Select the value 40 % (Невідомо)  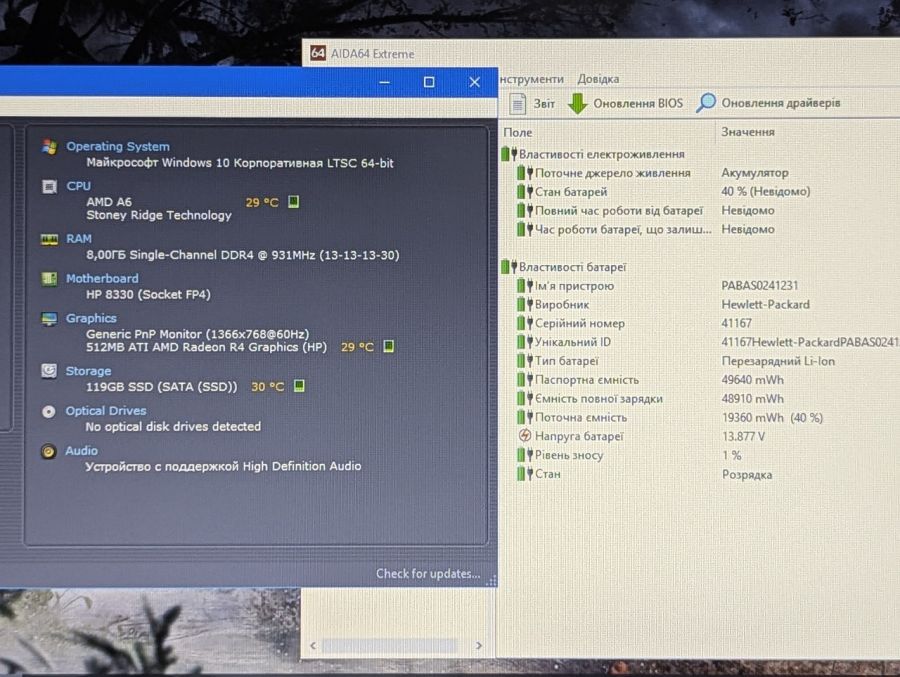coord(766,191)
